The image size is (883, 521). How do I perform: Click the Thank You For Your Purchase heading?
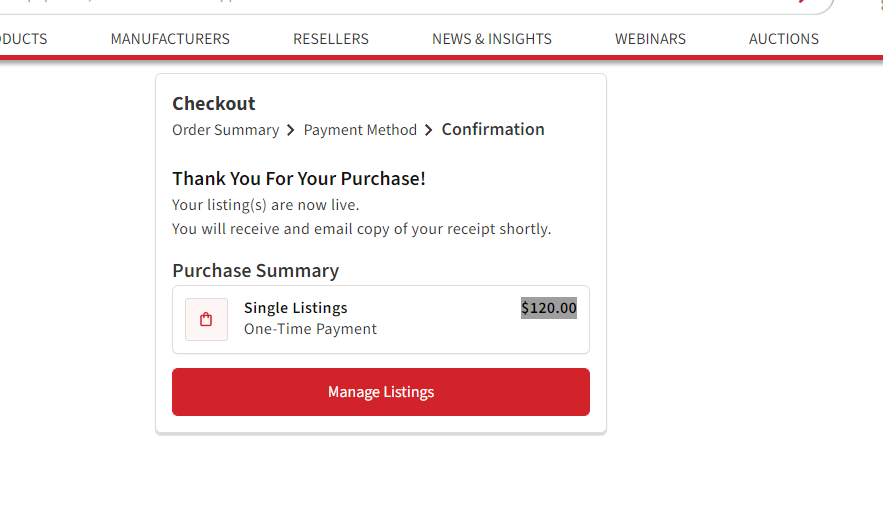(x=298, y=179)
